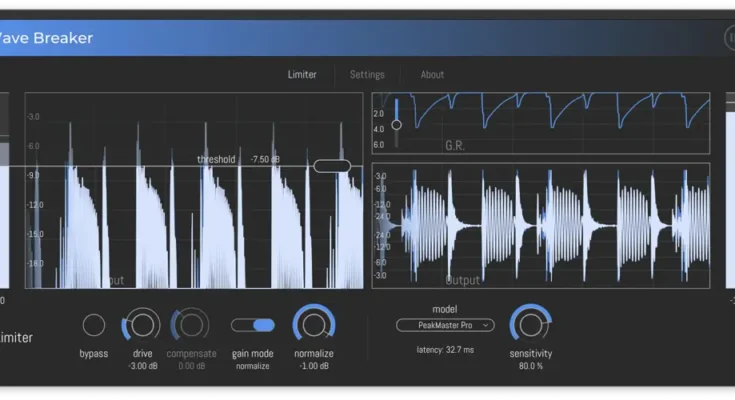This screenshot has height=400, width=735.
Task: Switch the gain mode toggle
Action: (x=253, y=325)
